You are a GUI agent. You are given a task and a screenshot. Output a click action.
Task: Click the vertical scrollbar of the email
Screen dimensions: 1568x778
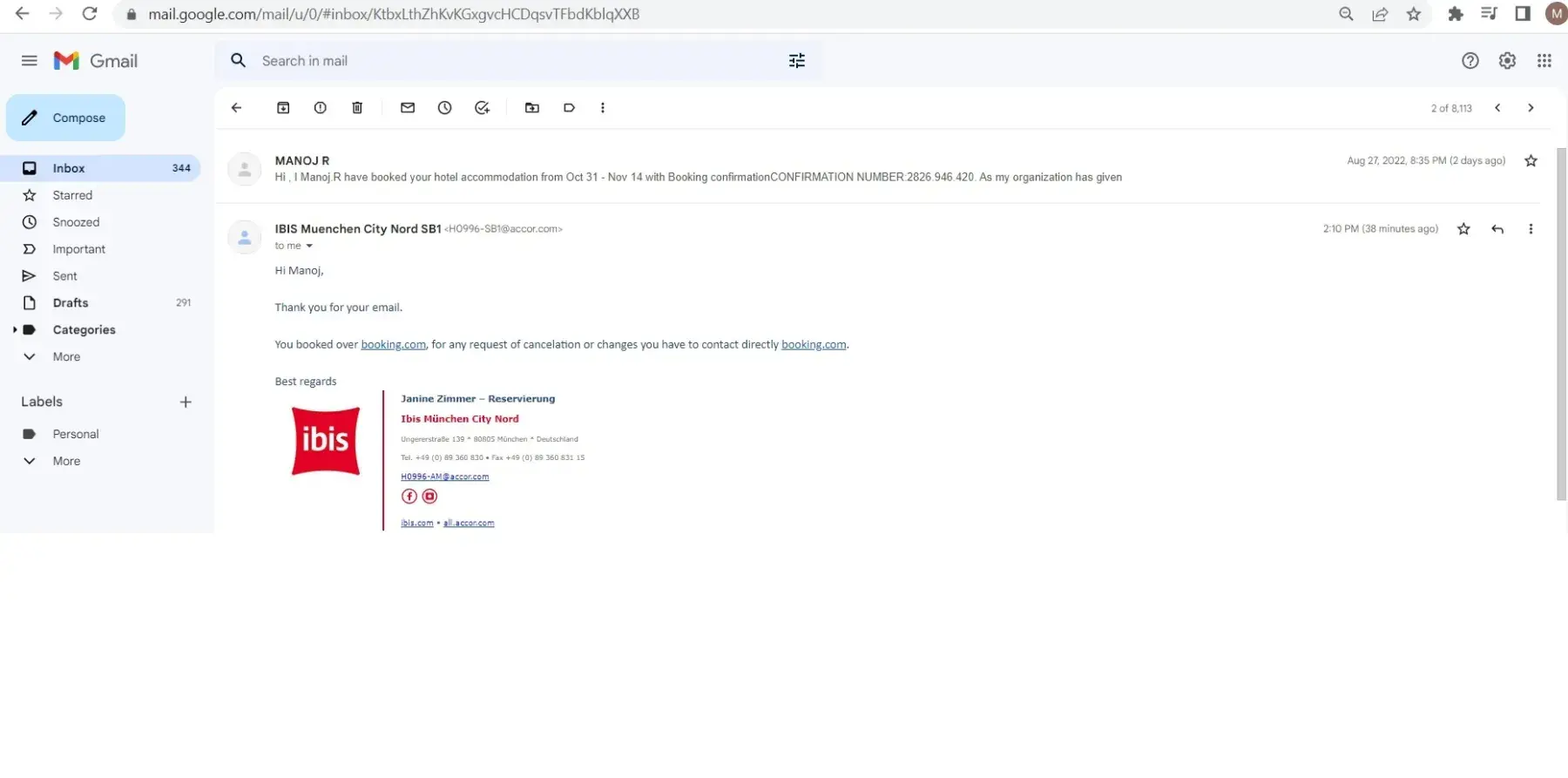click(x=1561, y=322)
